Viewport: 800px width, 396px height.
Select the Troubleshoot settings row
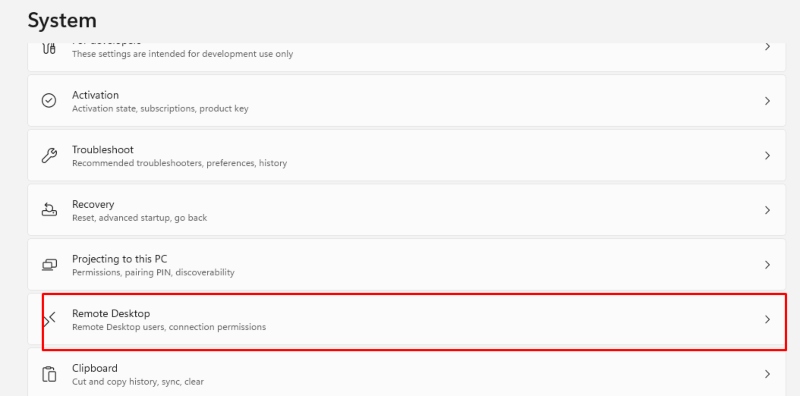click(407, 155)
